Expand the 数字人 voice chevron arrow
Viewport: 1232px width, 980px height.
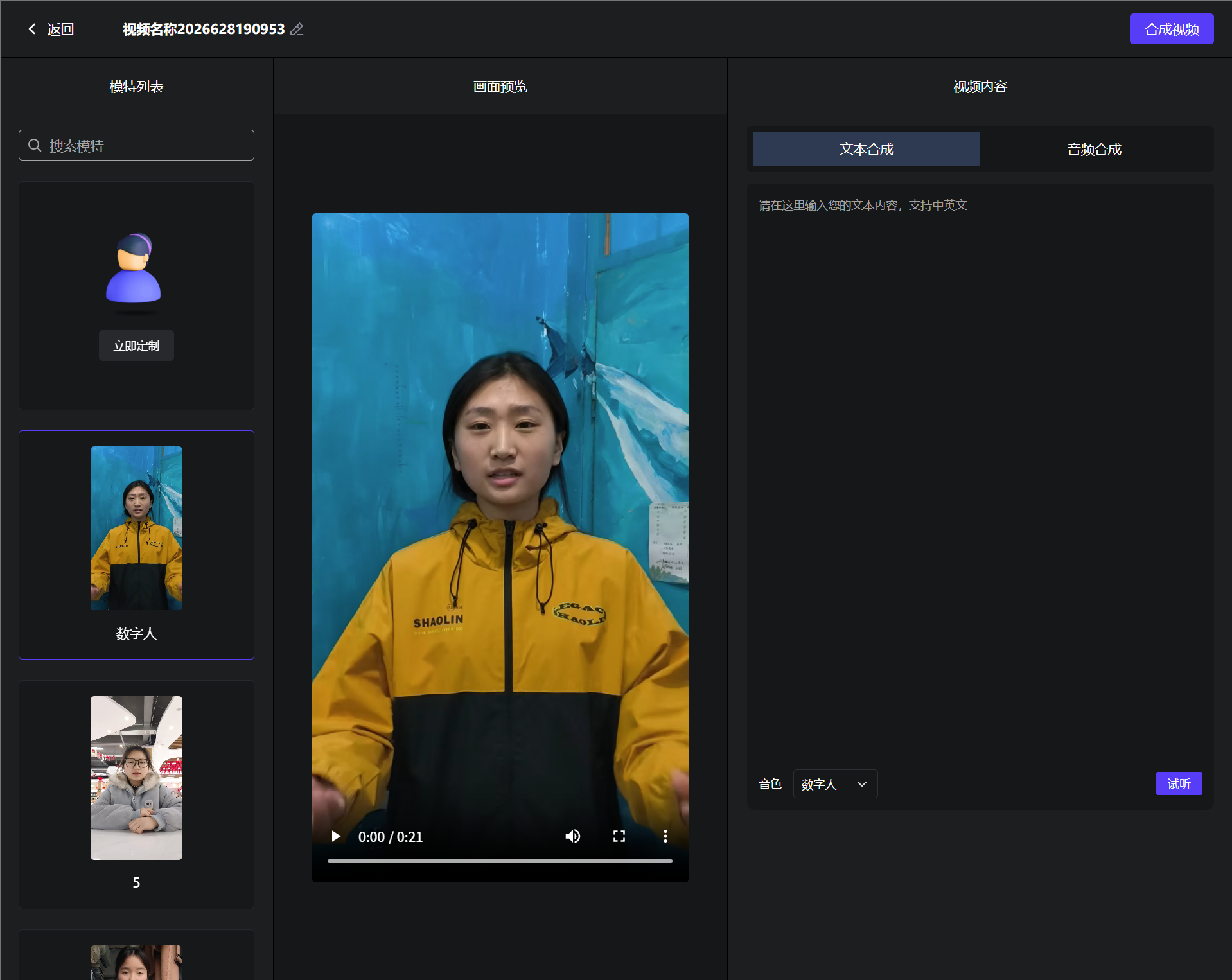tap(862, 784)
